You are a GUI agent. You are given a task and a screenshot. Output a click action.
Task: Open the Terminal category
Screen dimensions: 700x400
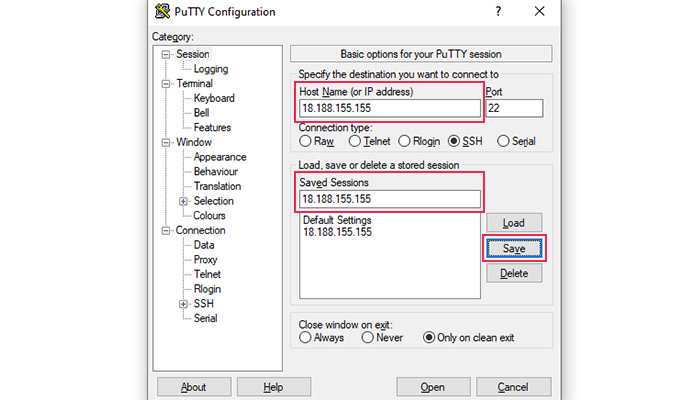click(194, 83)
